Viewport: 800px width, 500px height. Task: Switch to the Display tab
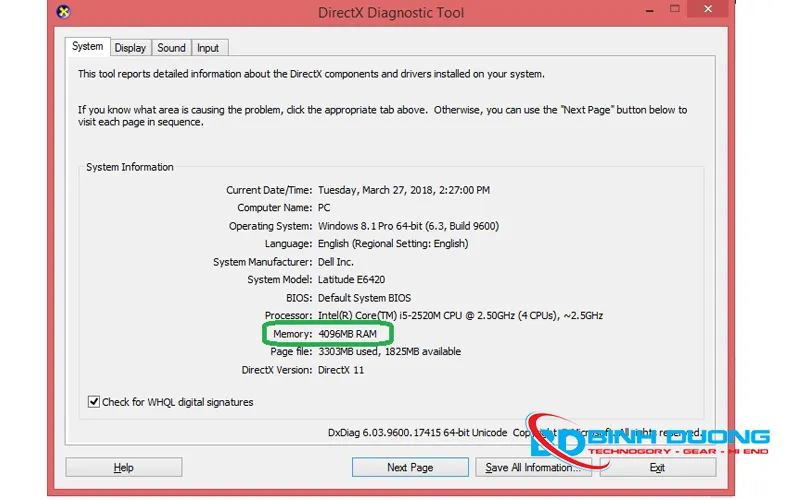pyautogui.click(x=130, y=48)
